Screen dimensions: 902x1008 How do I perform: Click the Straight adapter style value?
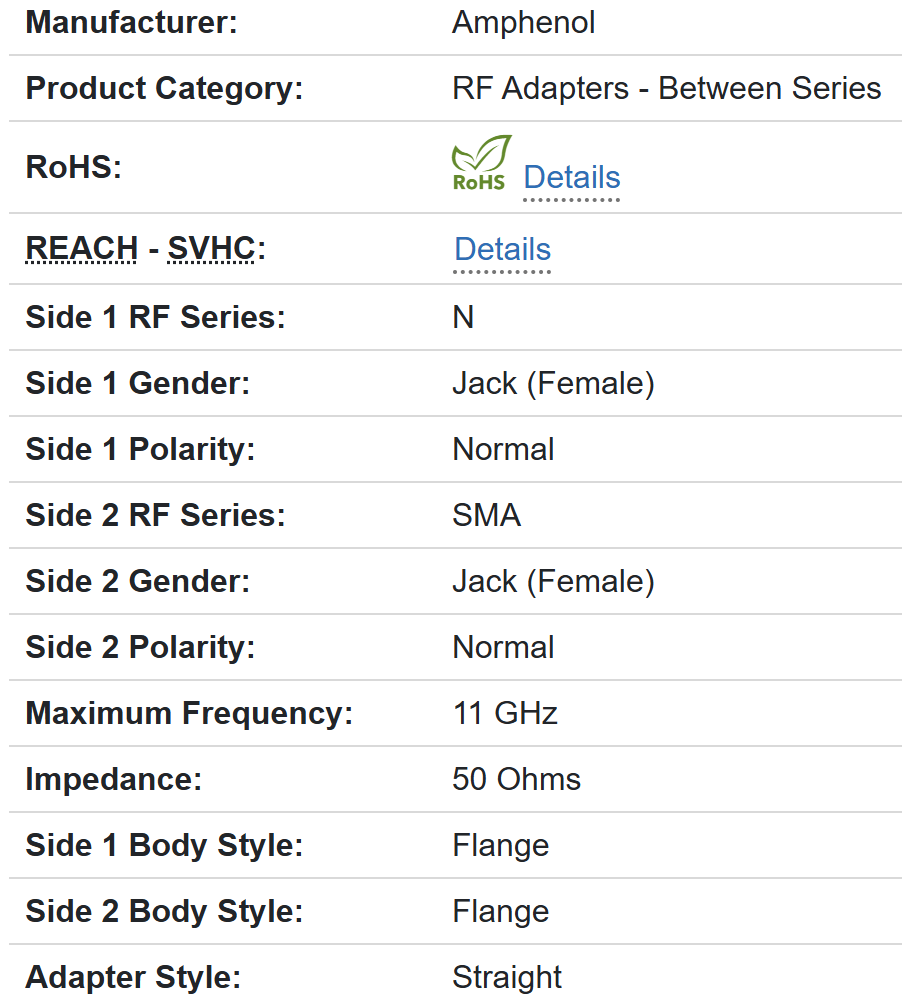coord(507,978)
